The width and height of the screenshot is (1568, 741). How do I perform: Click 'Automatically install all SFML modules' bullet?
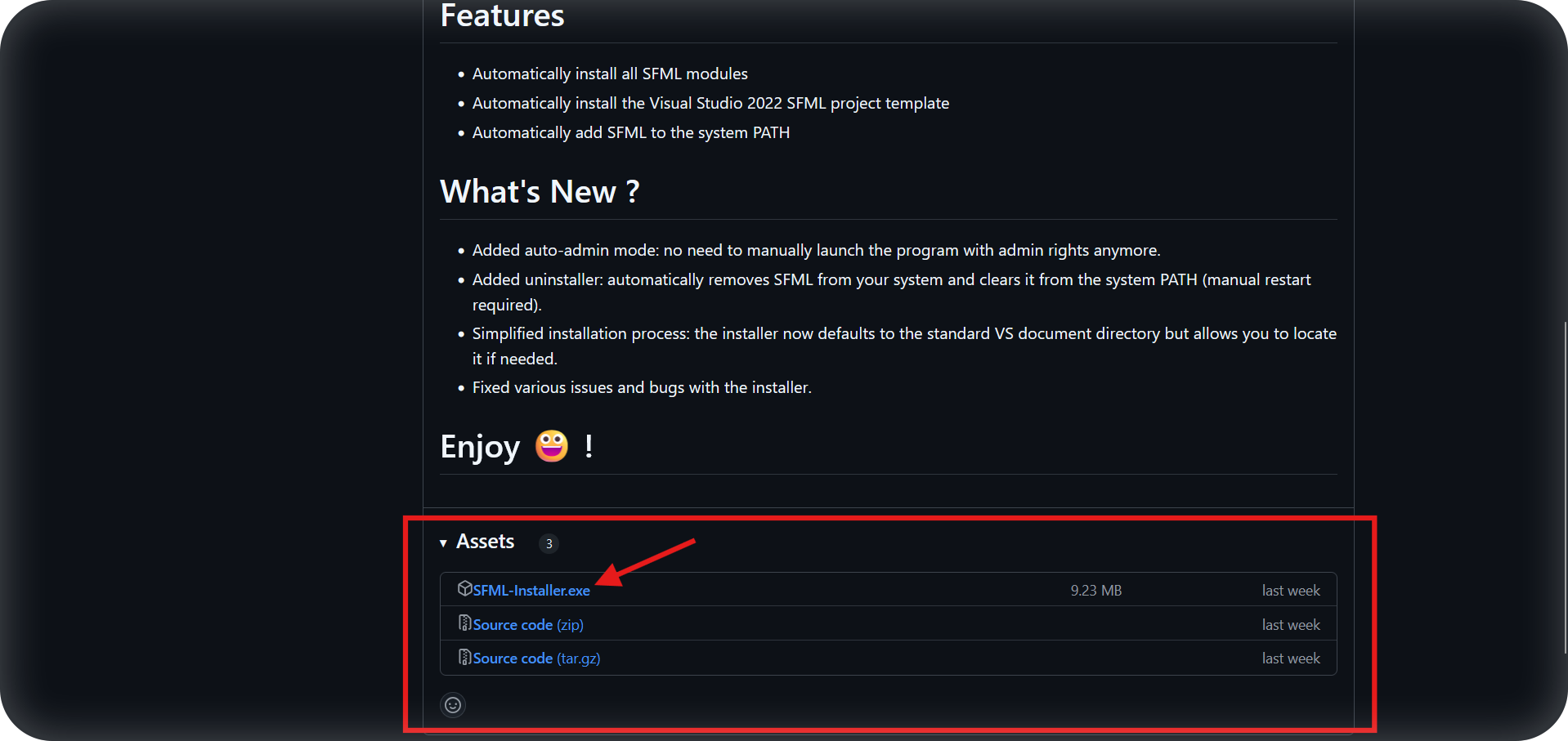pyautogui.click(x=610, y=74)
